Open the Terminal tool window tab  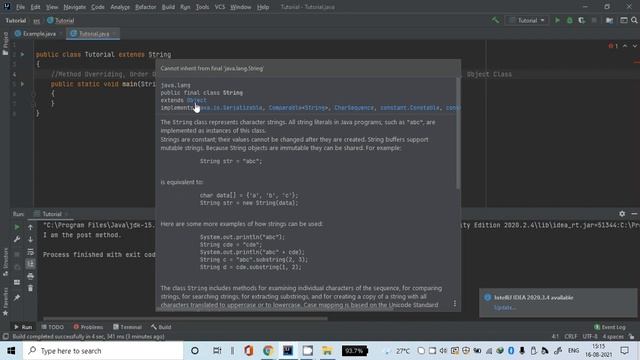[127, 327]
